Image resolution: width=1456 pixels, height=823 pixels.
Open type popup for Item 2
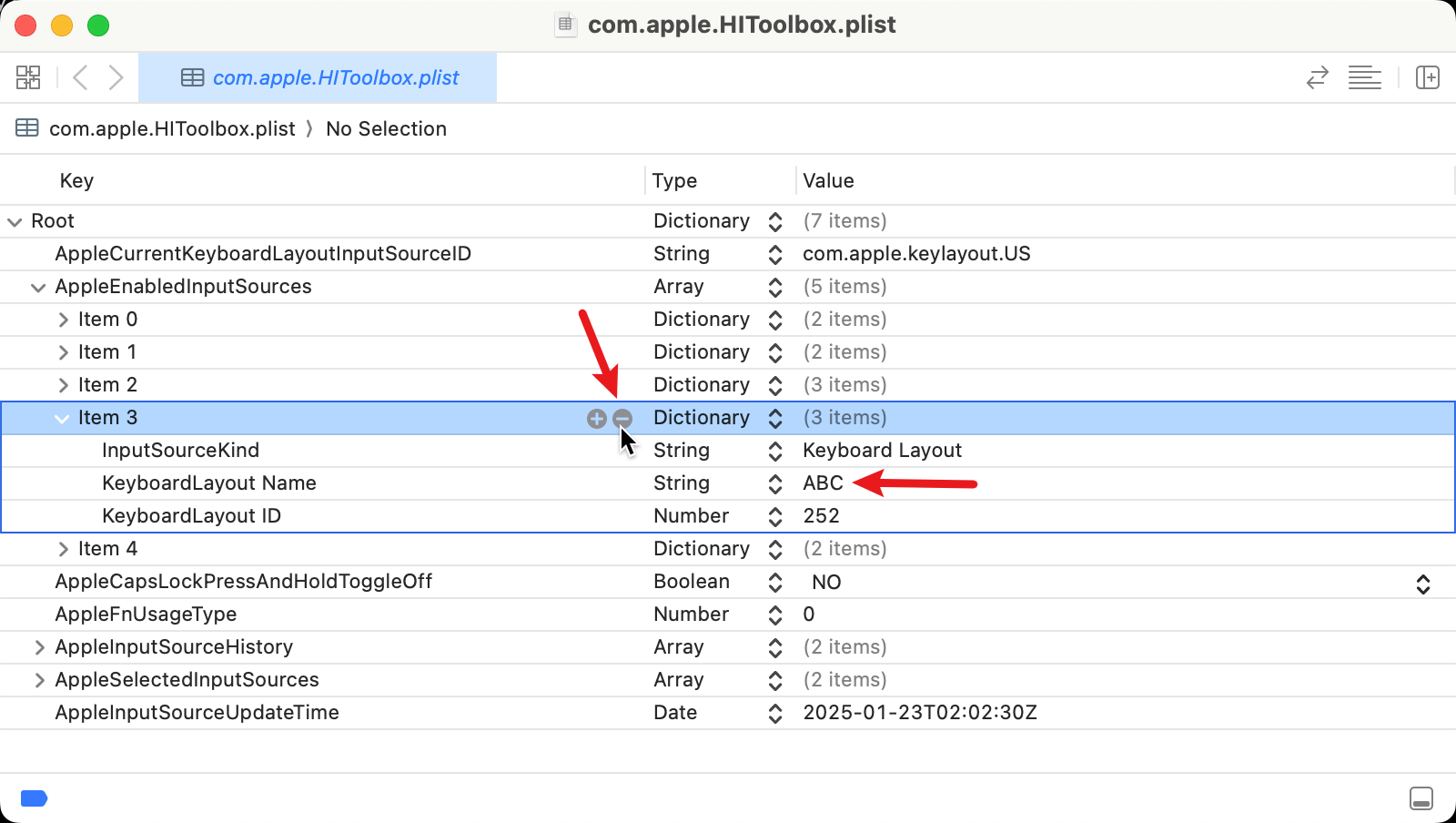775,385
